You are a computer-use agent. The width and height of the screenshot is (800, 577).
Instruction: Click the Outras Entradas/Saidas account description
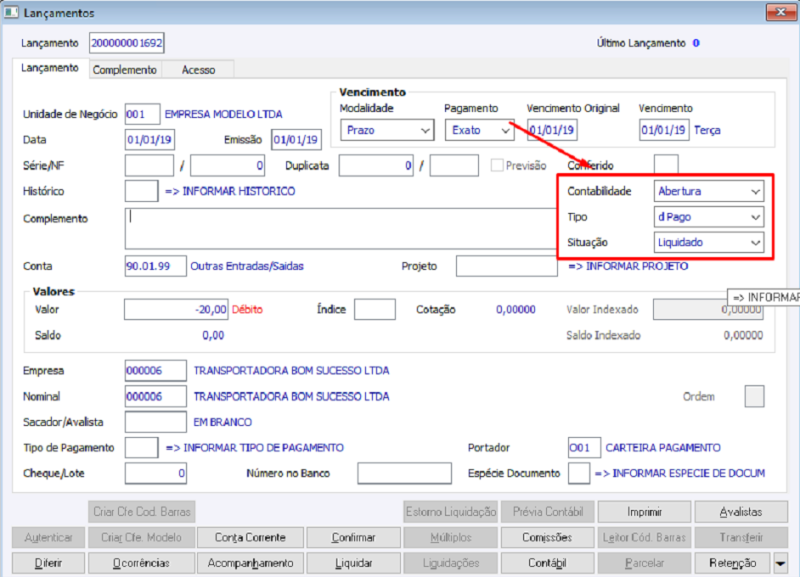247,266
